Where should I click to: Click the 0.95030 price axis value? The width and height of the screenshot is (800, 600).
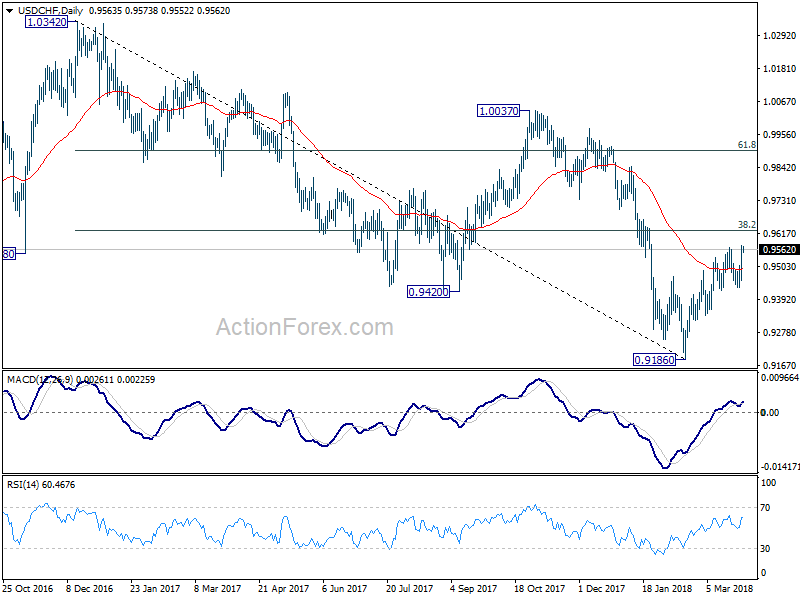779,266
